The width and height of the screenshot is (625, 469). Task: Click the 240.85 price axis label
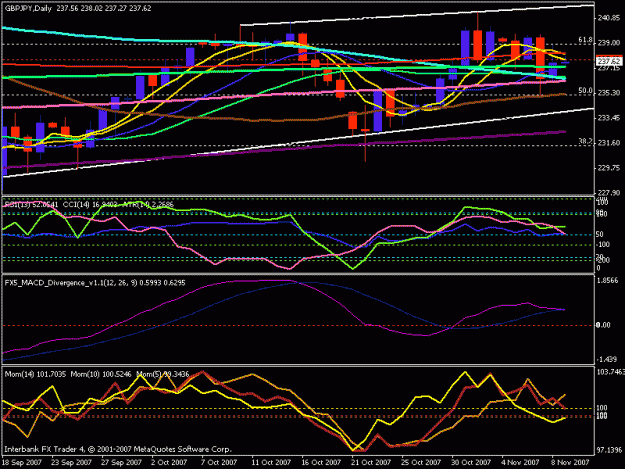point(609,18)
